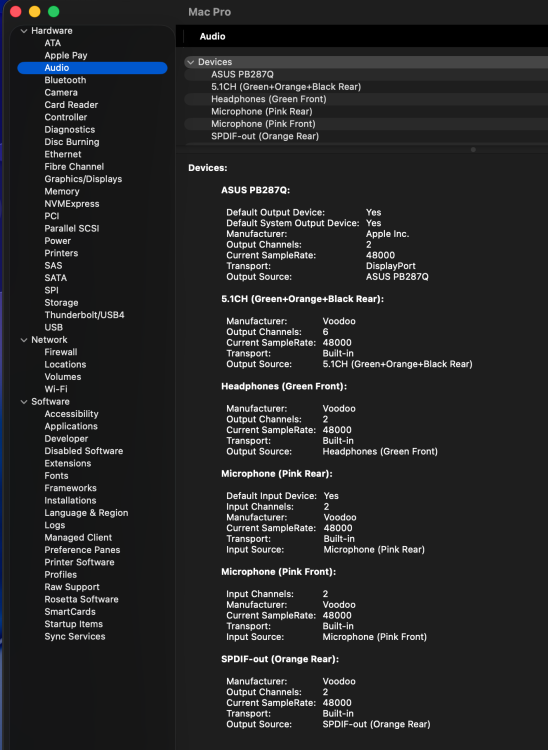Select Developer under Software
The image size is (548, 750).
[x=66, y=439]
